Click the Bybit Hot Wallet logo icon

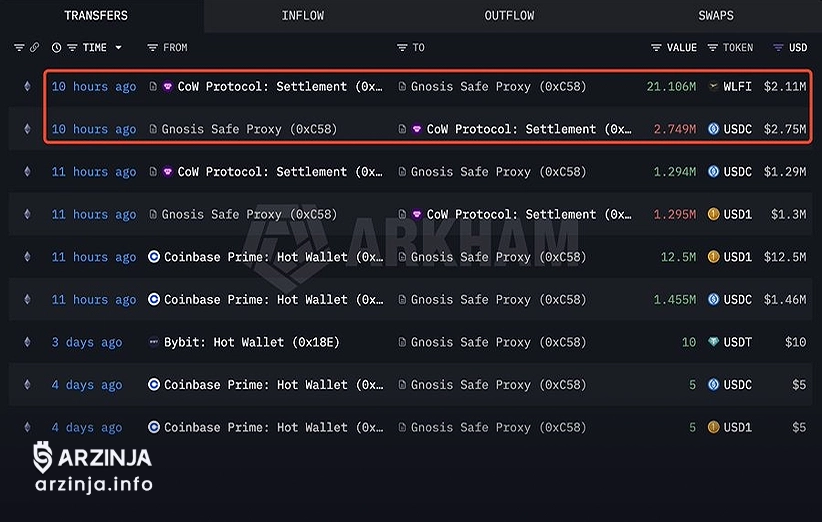153,342
